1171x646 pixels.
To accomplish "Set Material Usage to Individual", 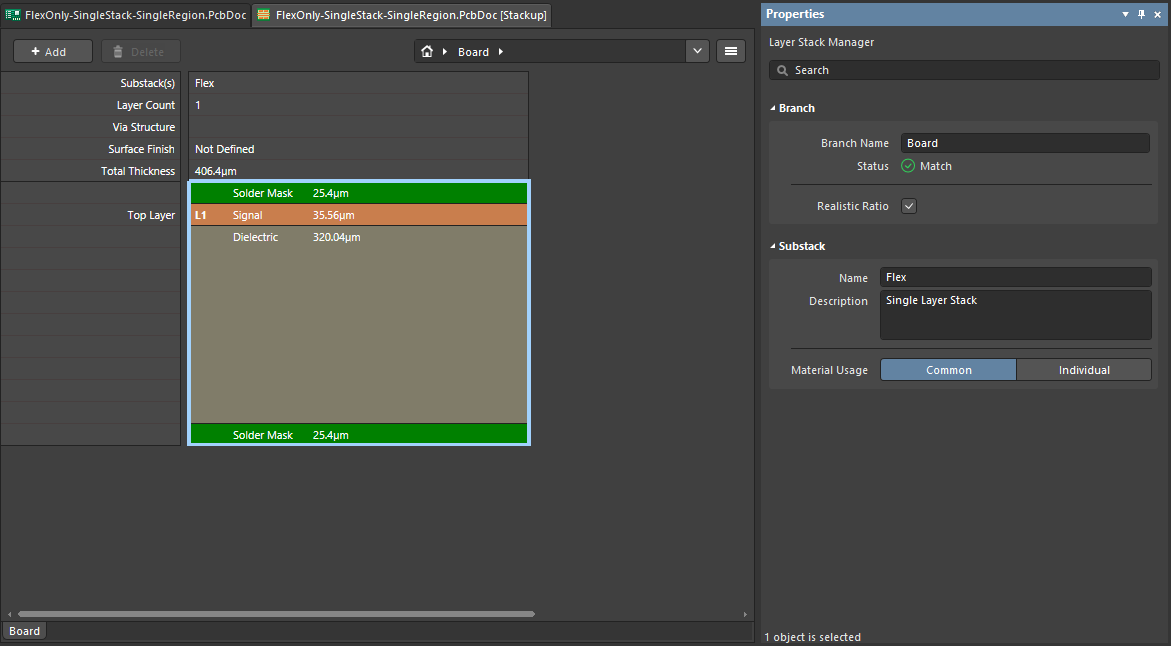I will [1084, 370].
